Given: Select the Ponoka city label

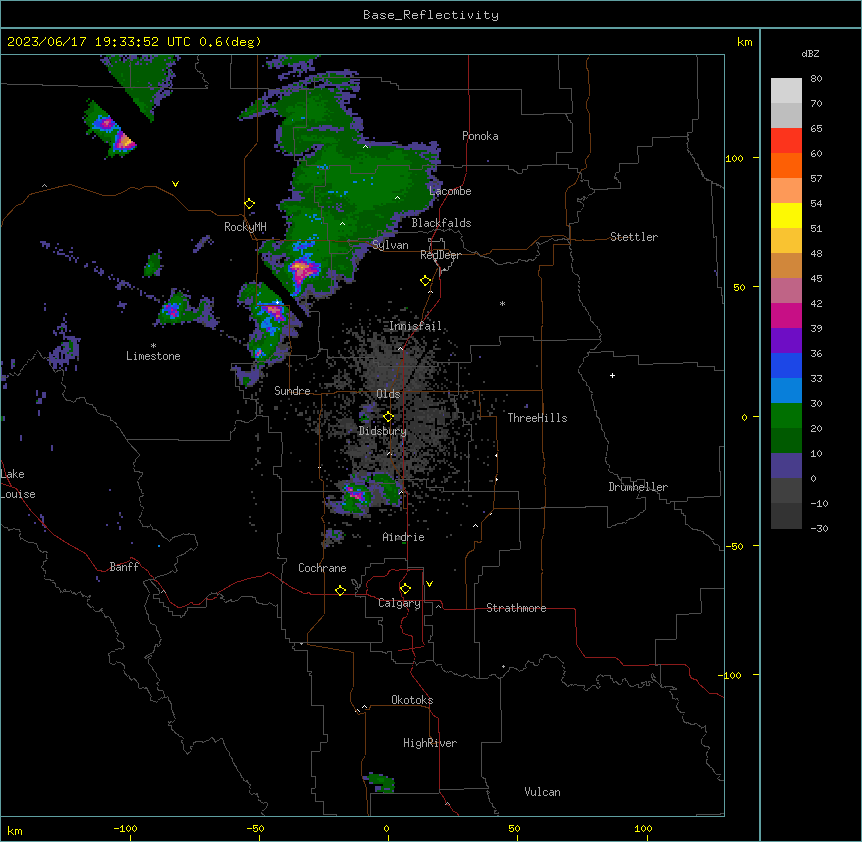Looking at the screenshot, I should pyautogui.click(x=480, y=136).
